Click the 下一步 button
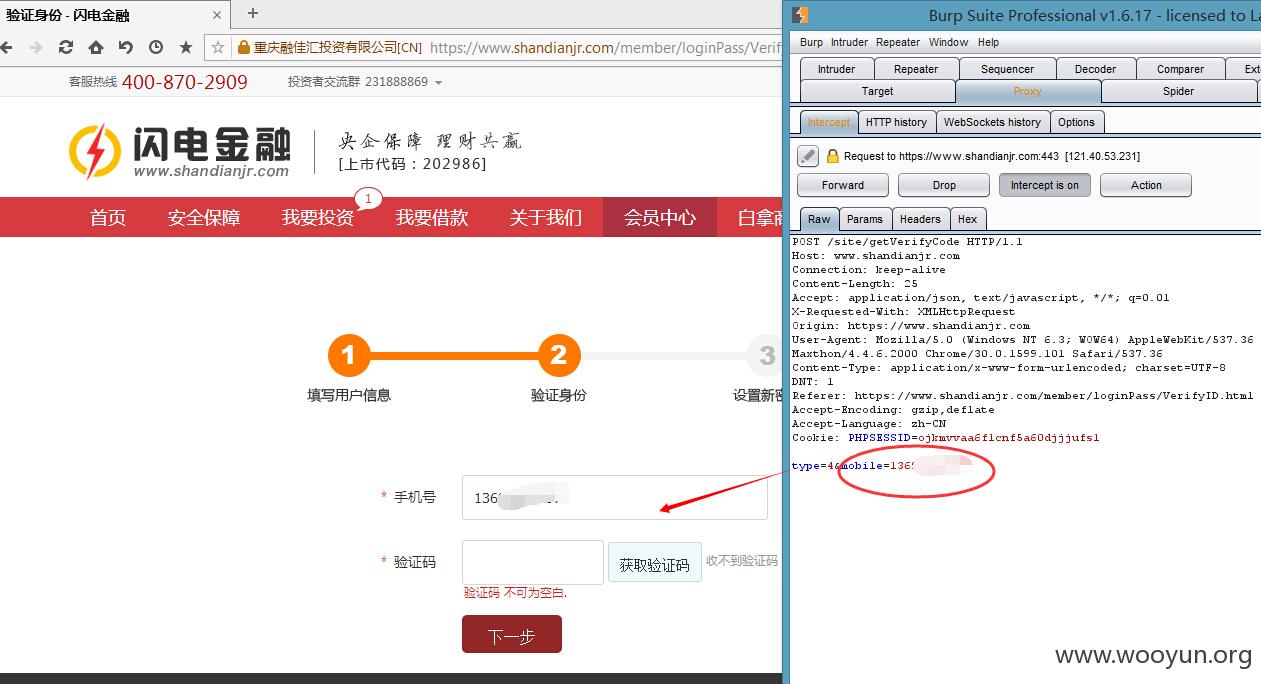This screenshot has width=1261, height=684. (x=512, y=635)
